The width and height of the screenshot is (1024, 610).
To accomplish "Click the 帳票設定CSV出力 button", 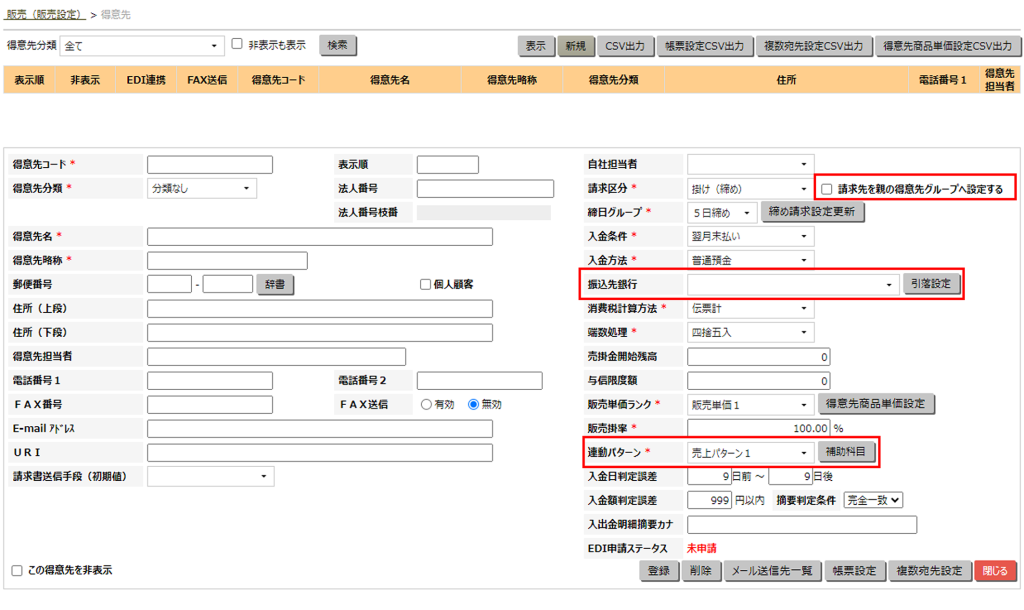I will (705, 46).
